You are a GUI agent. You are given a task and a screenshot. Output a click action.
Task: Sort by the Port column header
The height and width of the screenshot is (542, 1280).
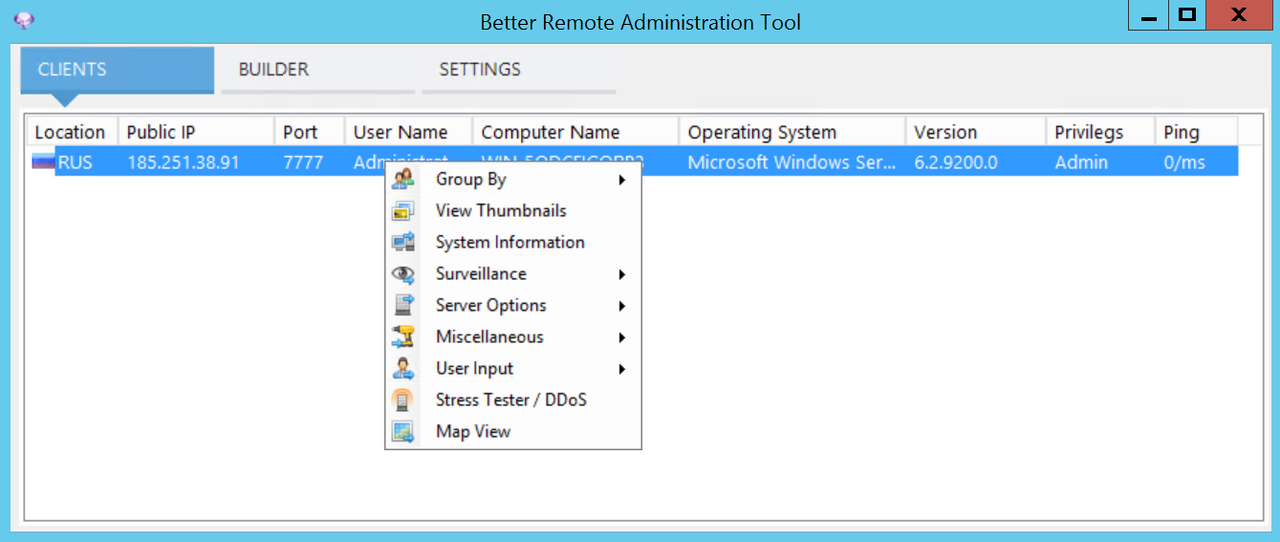310,132
